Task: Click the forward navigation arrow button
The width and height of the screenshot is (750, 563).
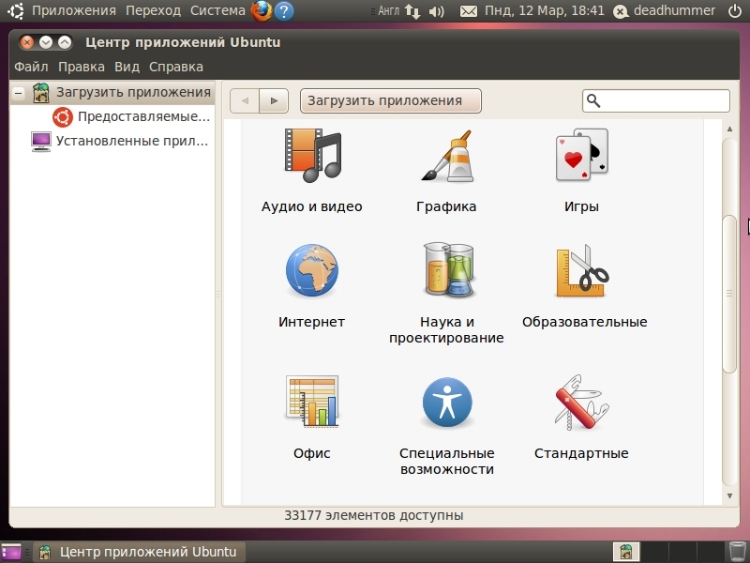Action: [x=274, y=101]
